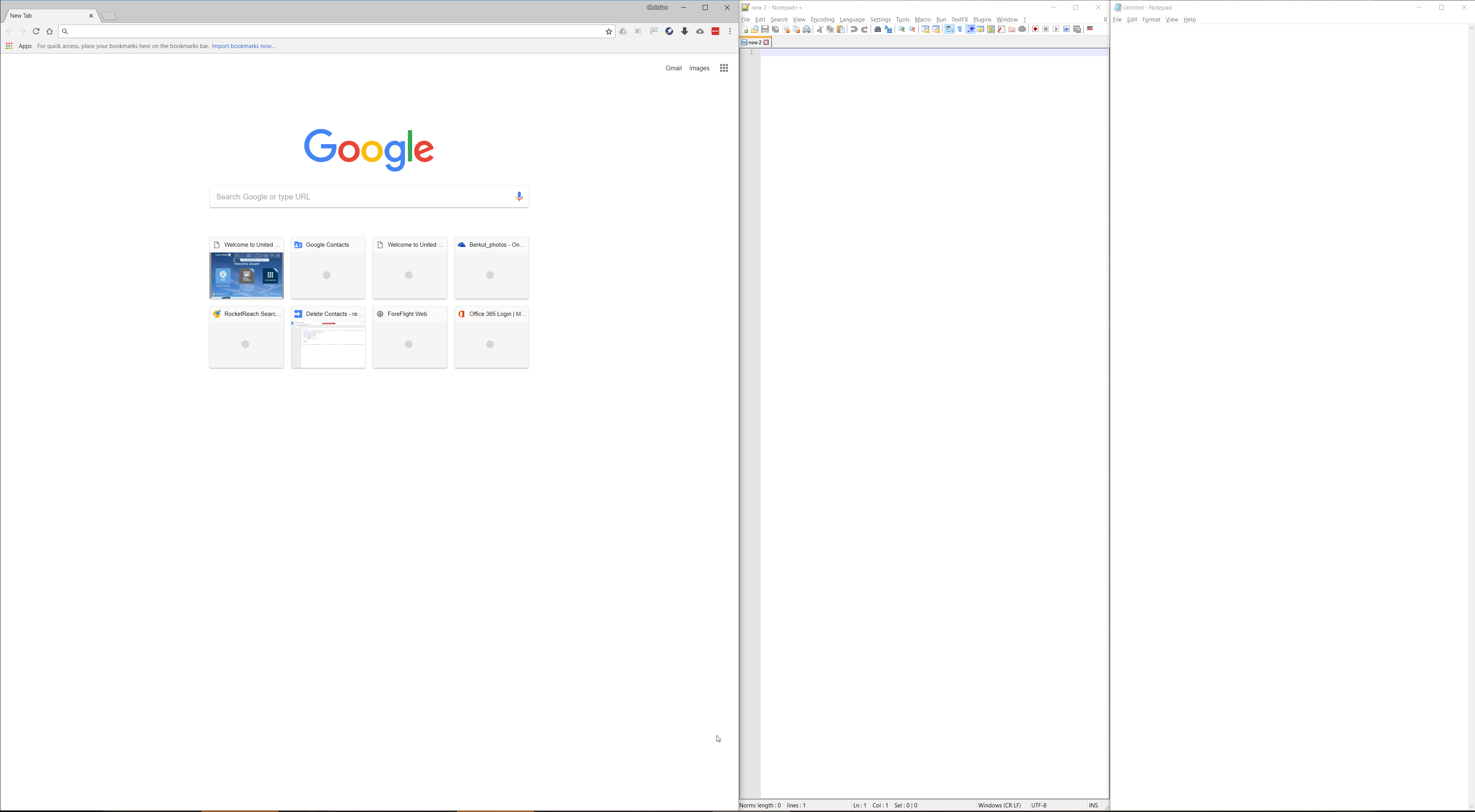
Task: Open the Google apps grid launcher
Action: click(x=724, y=68)
